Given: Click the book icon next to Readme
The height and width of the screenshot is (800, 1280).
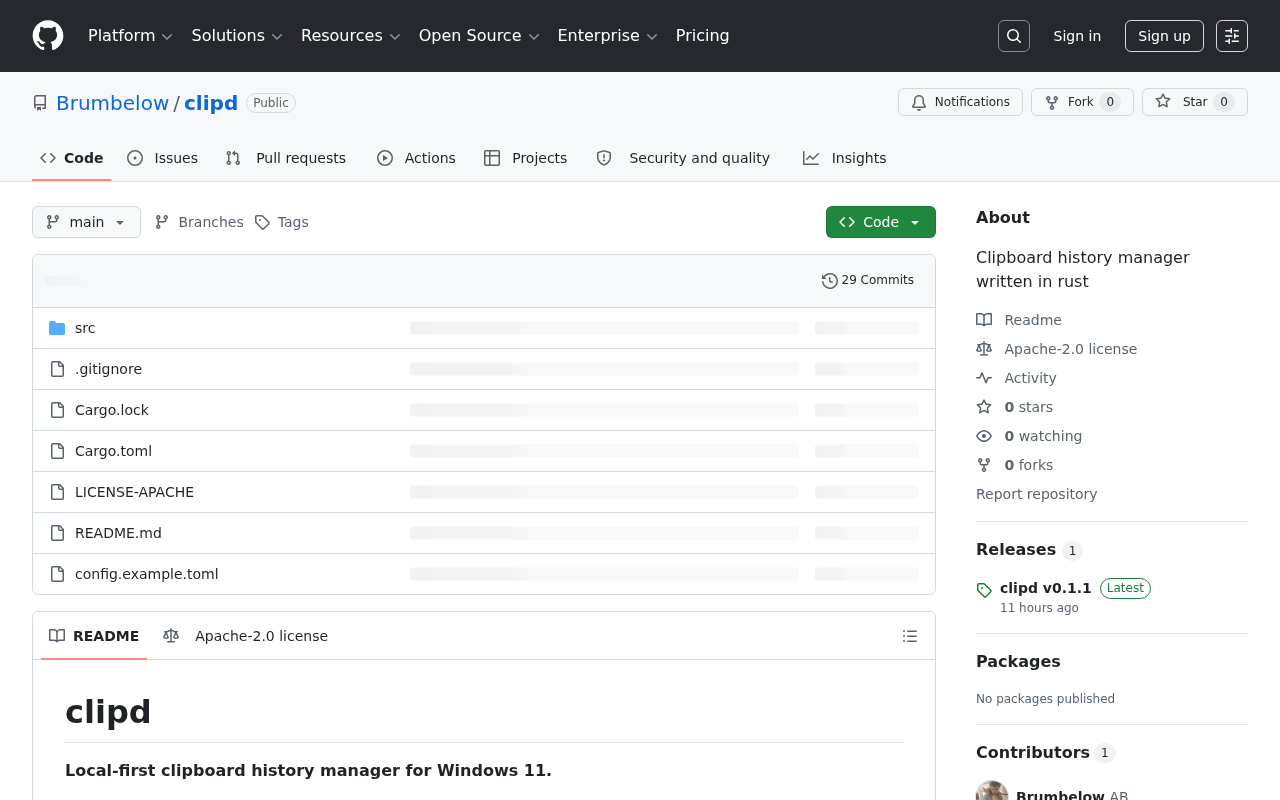Looking at the screenshot, I should pyautogui.click(x=984, y=320).
